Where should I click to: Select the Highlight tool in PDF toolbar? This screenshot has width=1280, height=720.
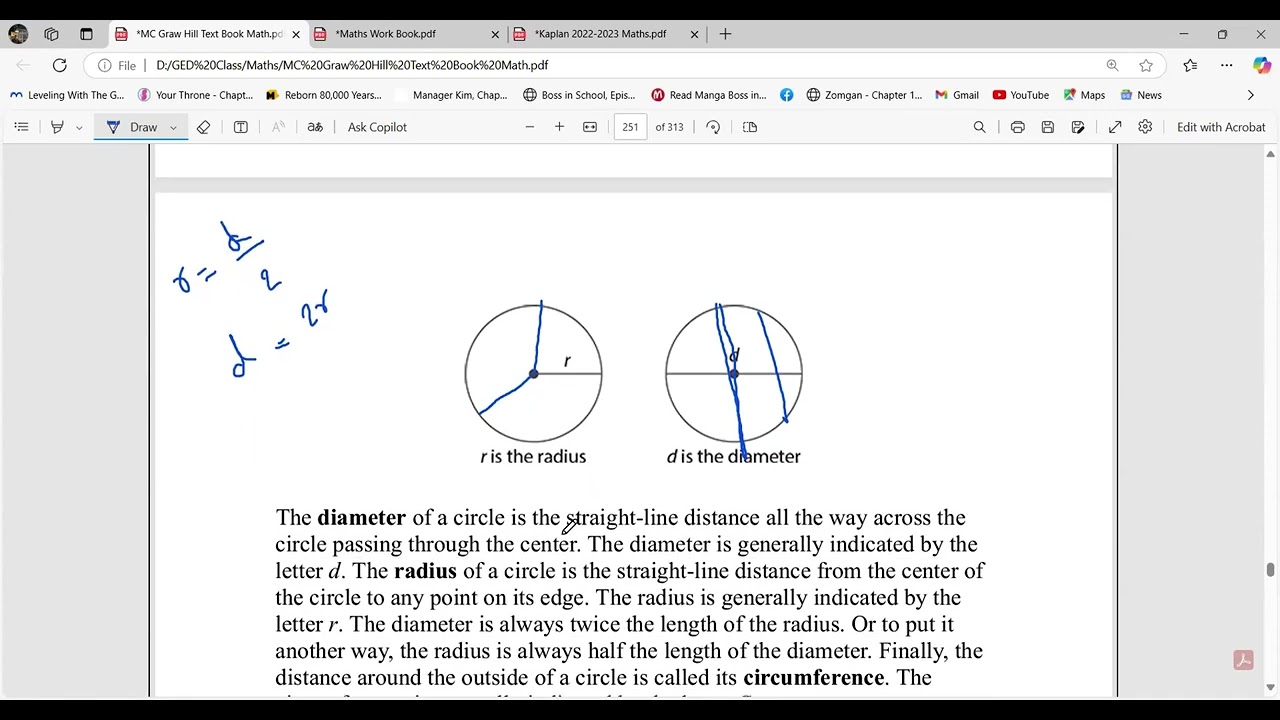57,127
